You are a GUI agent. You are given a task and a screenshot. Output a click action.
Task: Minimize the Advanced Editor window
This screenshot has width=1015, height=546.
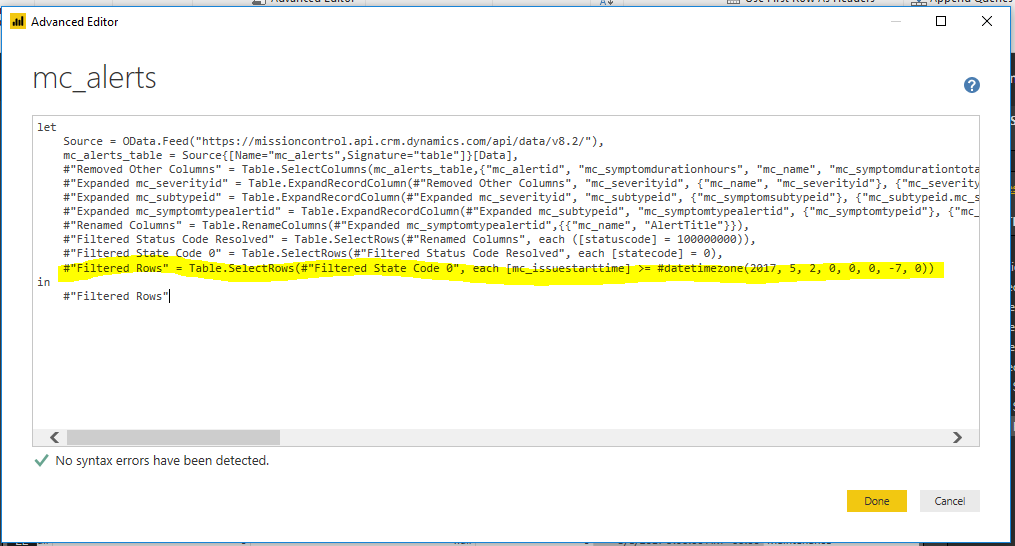point(896,21)
